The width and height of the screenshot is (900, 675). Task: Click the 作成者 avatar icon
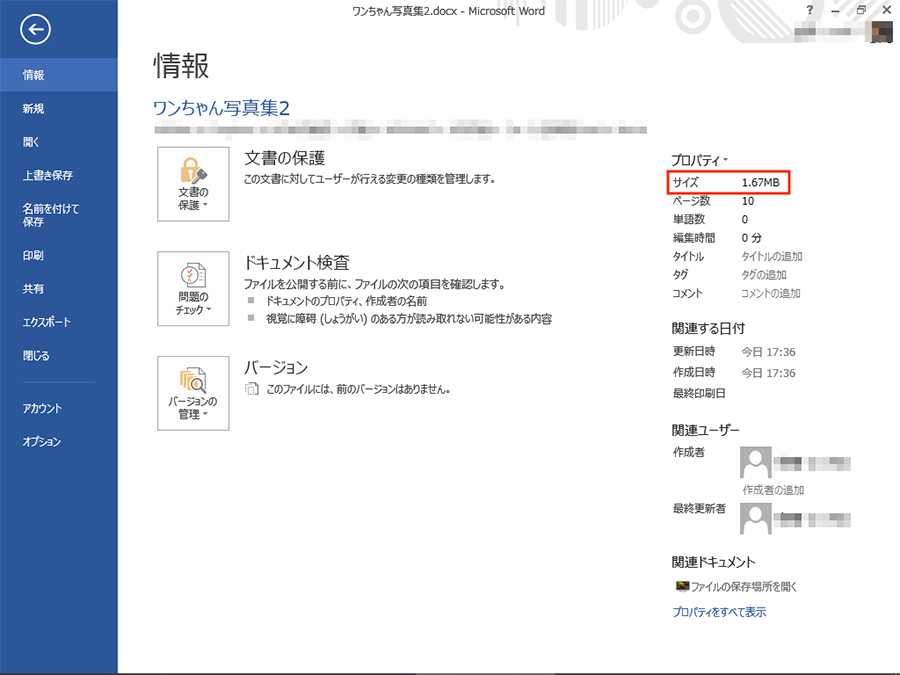(x=755, y=463)
